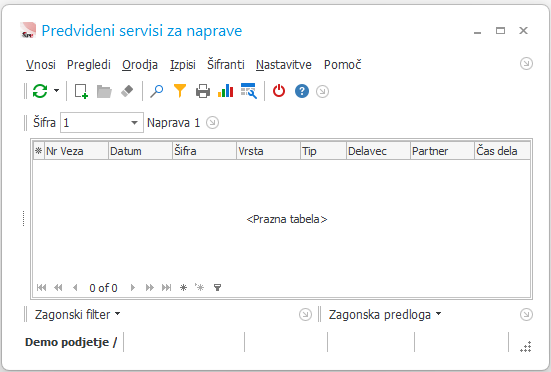Screen dimensions: 551x372
Task: Sort by Nr Veza column header
Action: (76, 151)
